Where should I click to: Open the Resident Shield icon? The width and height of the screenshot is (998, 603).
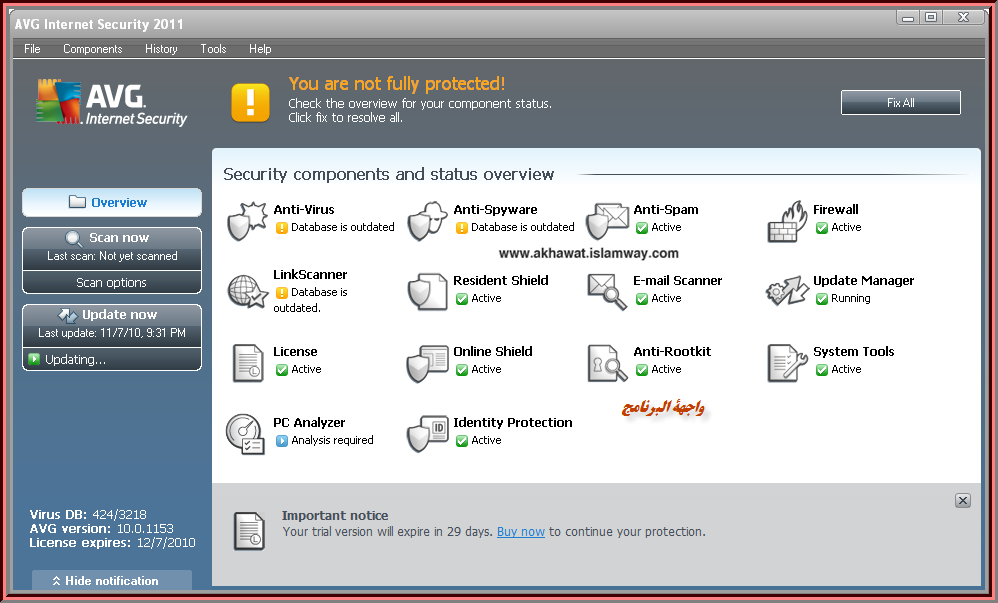click(428, 292)
